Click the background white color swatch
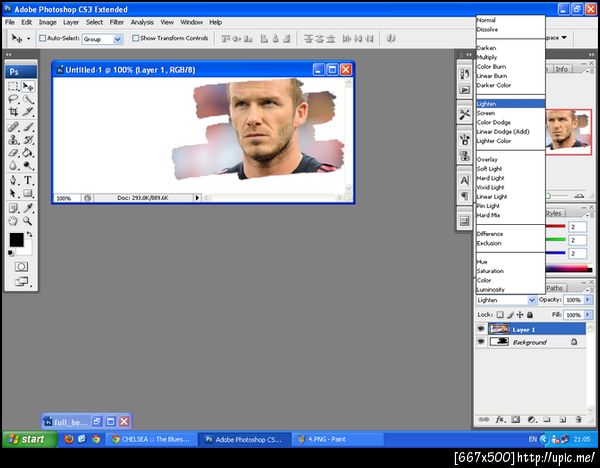This screenshot has height=468, width=600. pos(27,250)
